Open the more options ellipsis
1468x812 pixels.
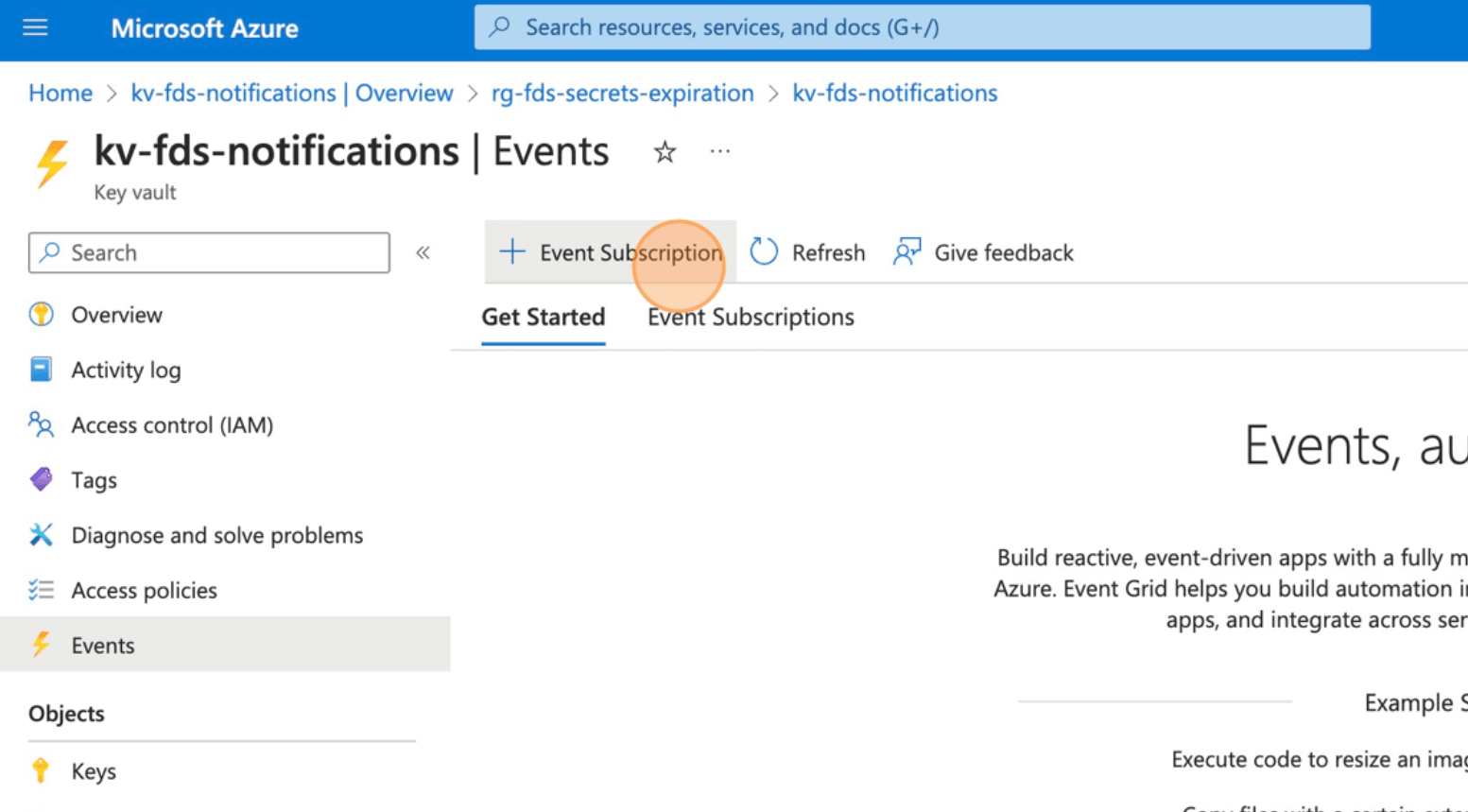pos(720,151)
